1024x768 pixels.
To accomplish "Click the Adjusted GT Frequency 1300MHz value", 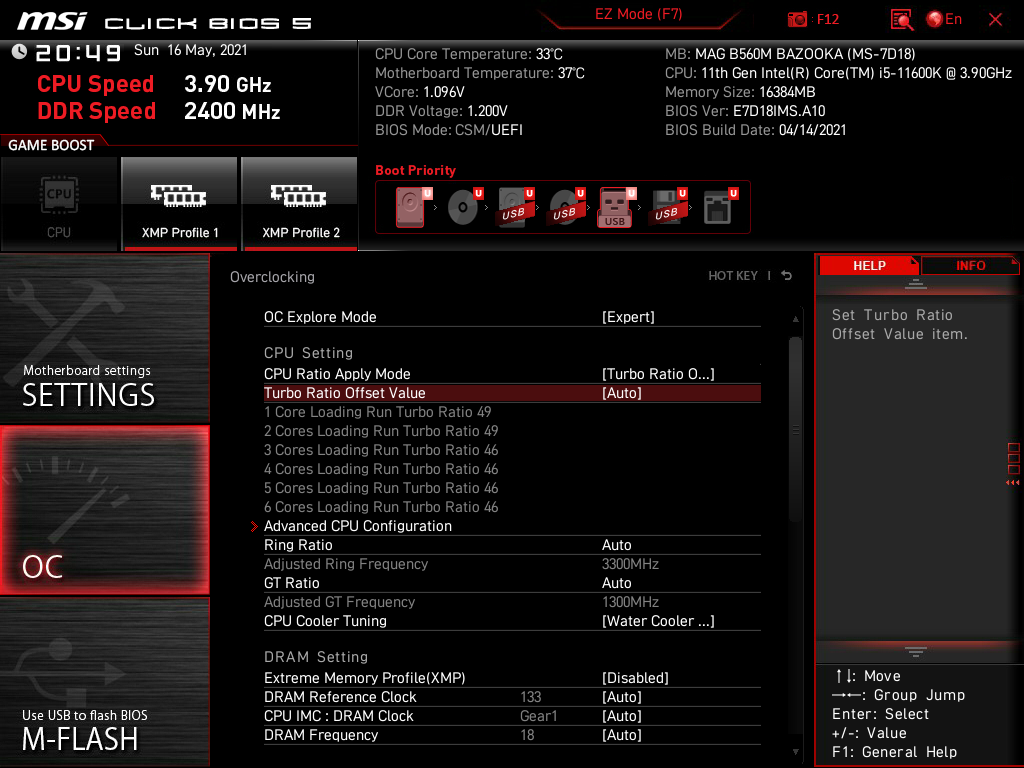I will (x=630, y=601).
